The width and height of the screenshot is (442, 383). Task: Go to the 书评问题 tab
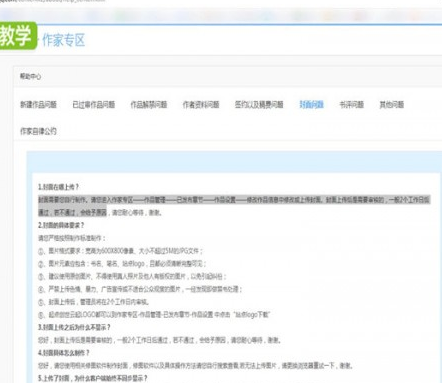[x=352, y=105]
